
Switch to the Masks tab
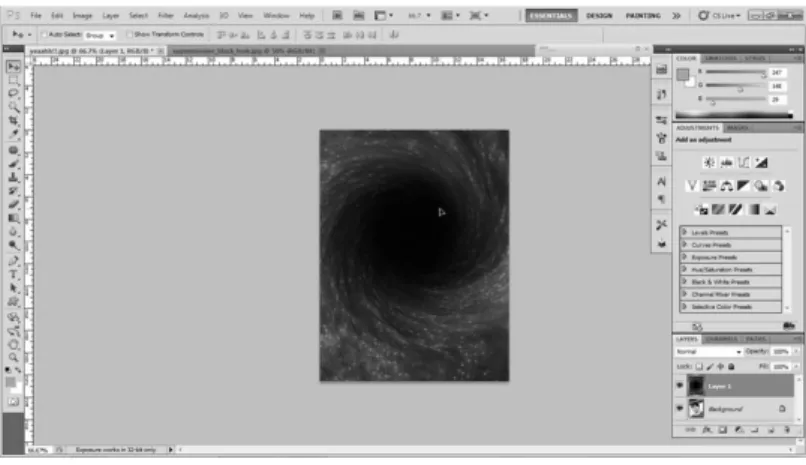coord(737,127)
